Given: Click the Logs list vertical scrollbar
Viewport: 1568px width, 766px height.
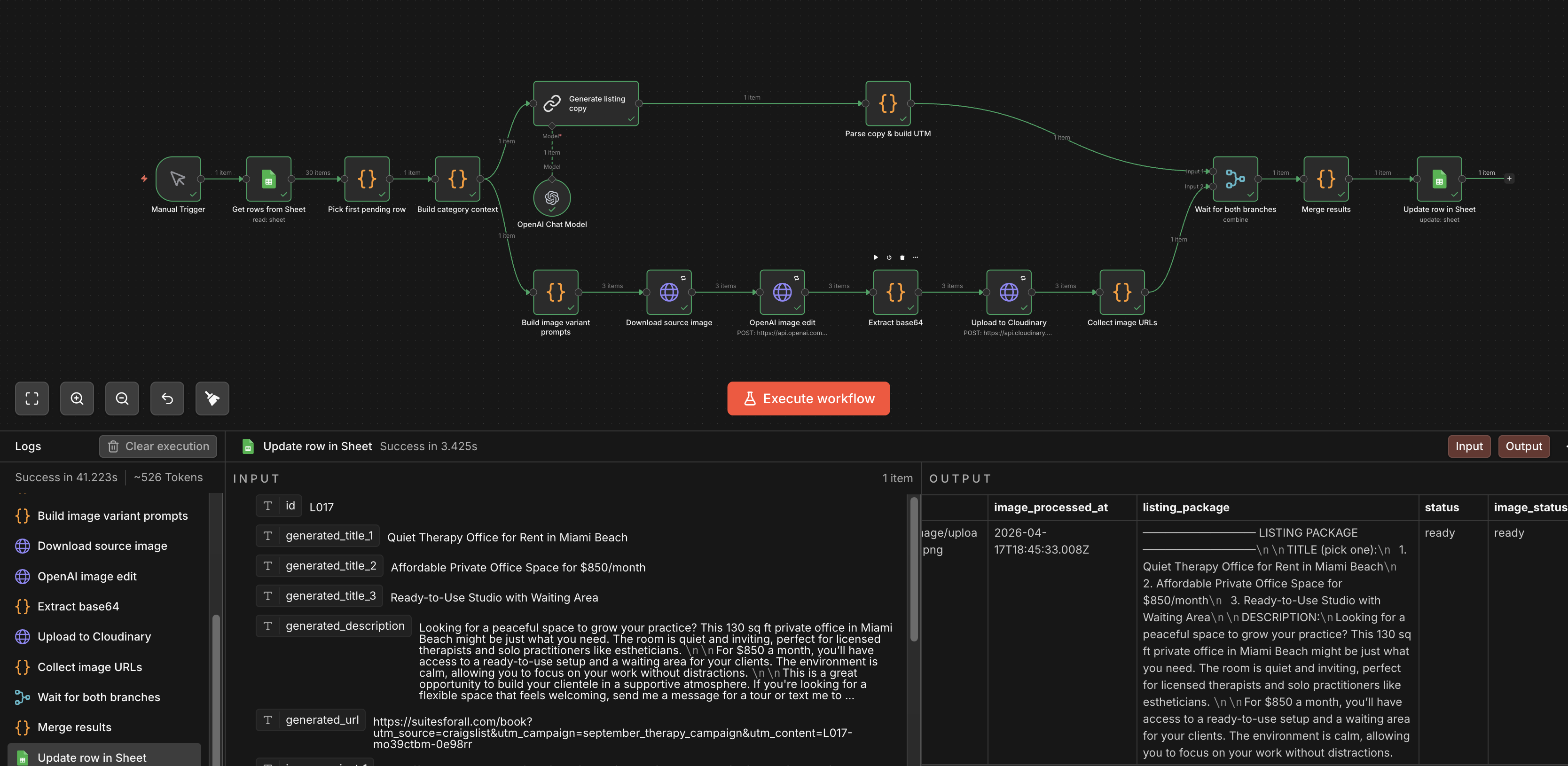Looking at the screenshot, I should coord(215,690).
